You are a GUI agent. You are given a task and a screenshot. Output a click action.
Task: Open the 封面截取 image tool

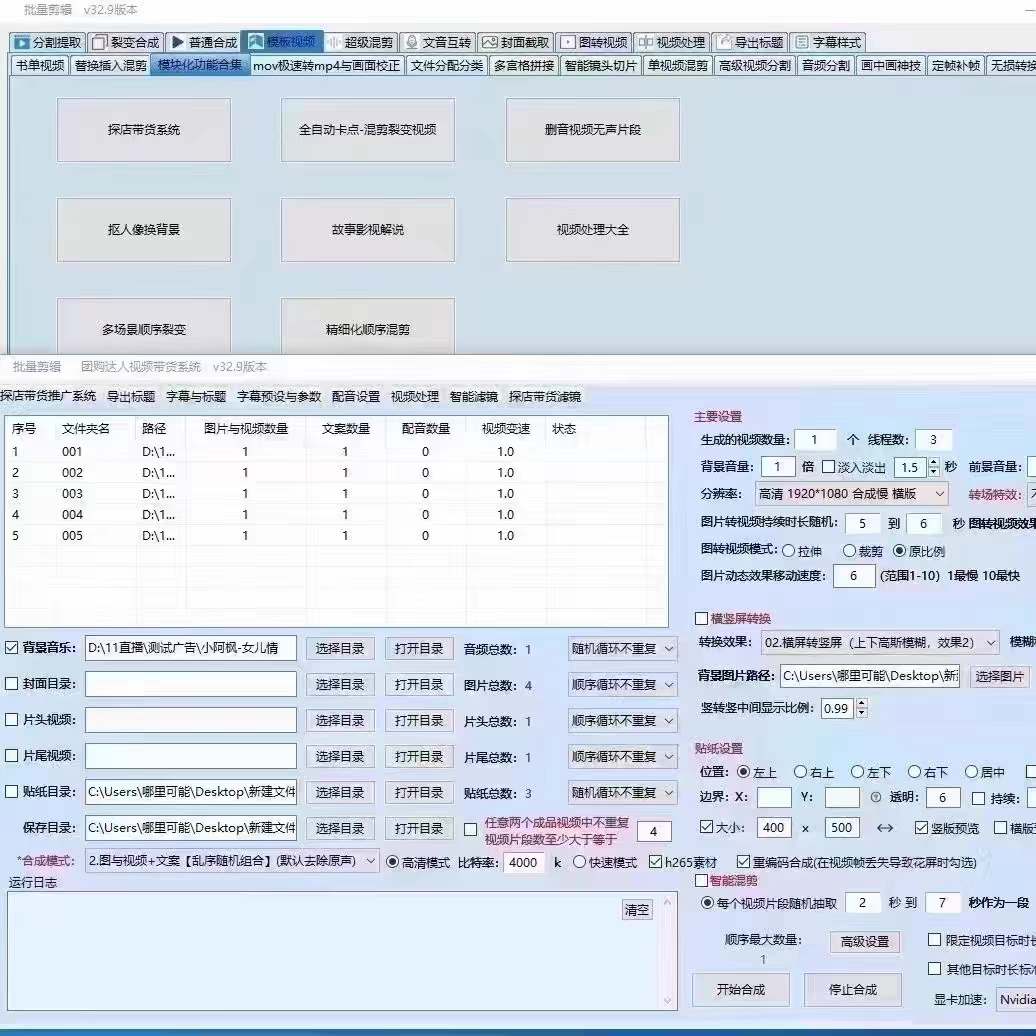(x=516, y=42)
